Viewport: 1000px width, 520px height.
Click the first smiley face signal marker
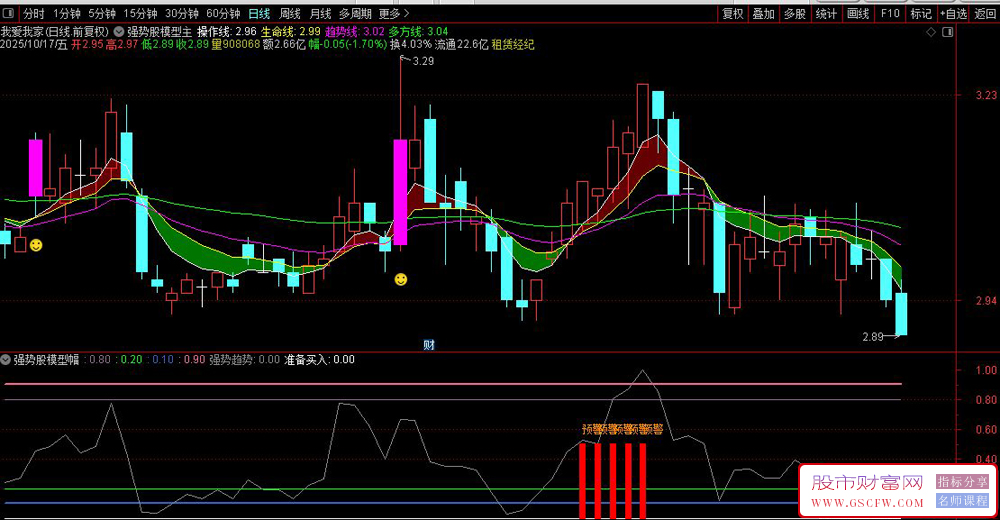pyautogui.click(x=36, y=245)
